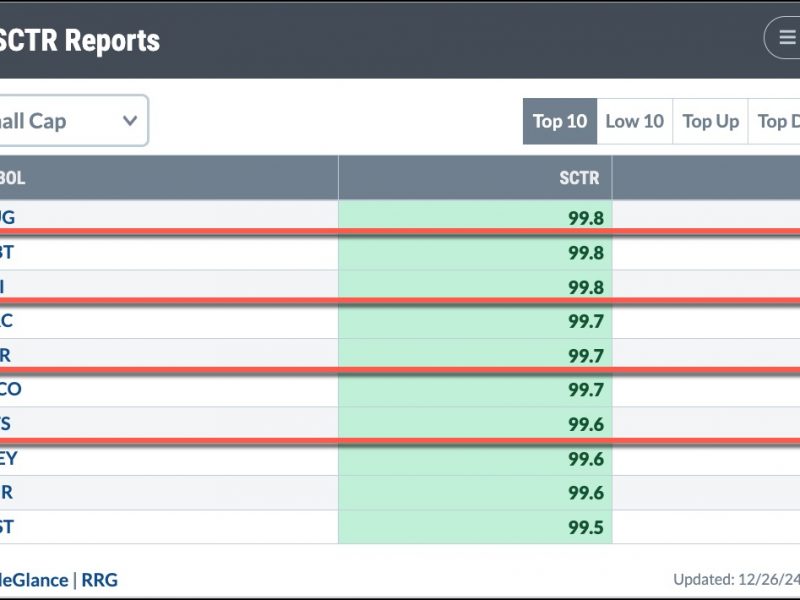Expand the Small Cap dropdown chevron
Viewport: 800px width, 600px height.
[x=130, y=121]
